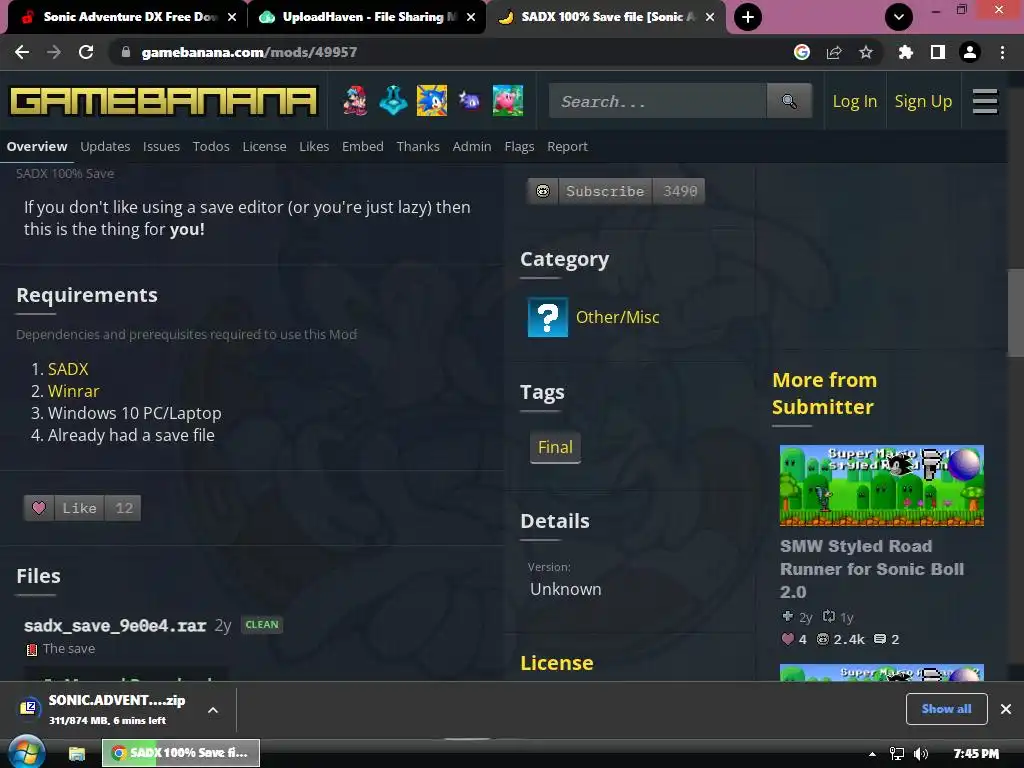Select the Overview section tab
This screenshot has height=768, width=1024.
(37, 147)
